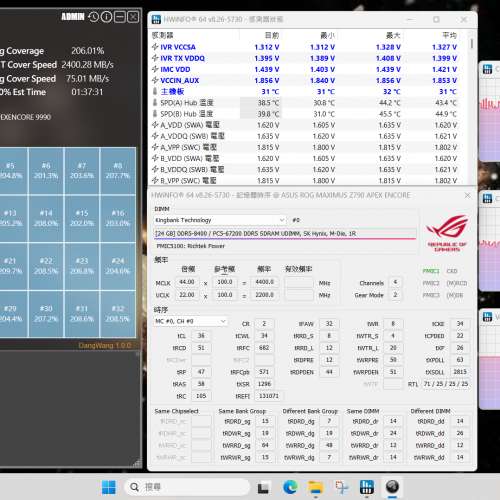Click the Gear Mode value field
The image size is (500, 500).
pos(395,295)
